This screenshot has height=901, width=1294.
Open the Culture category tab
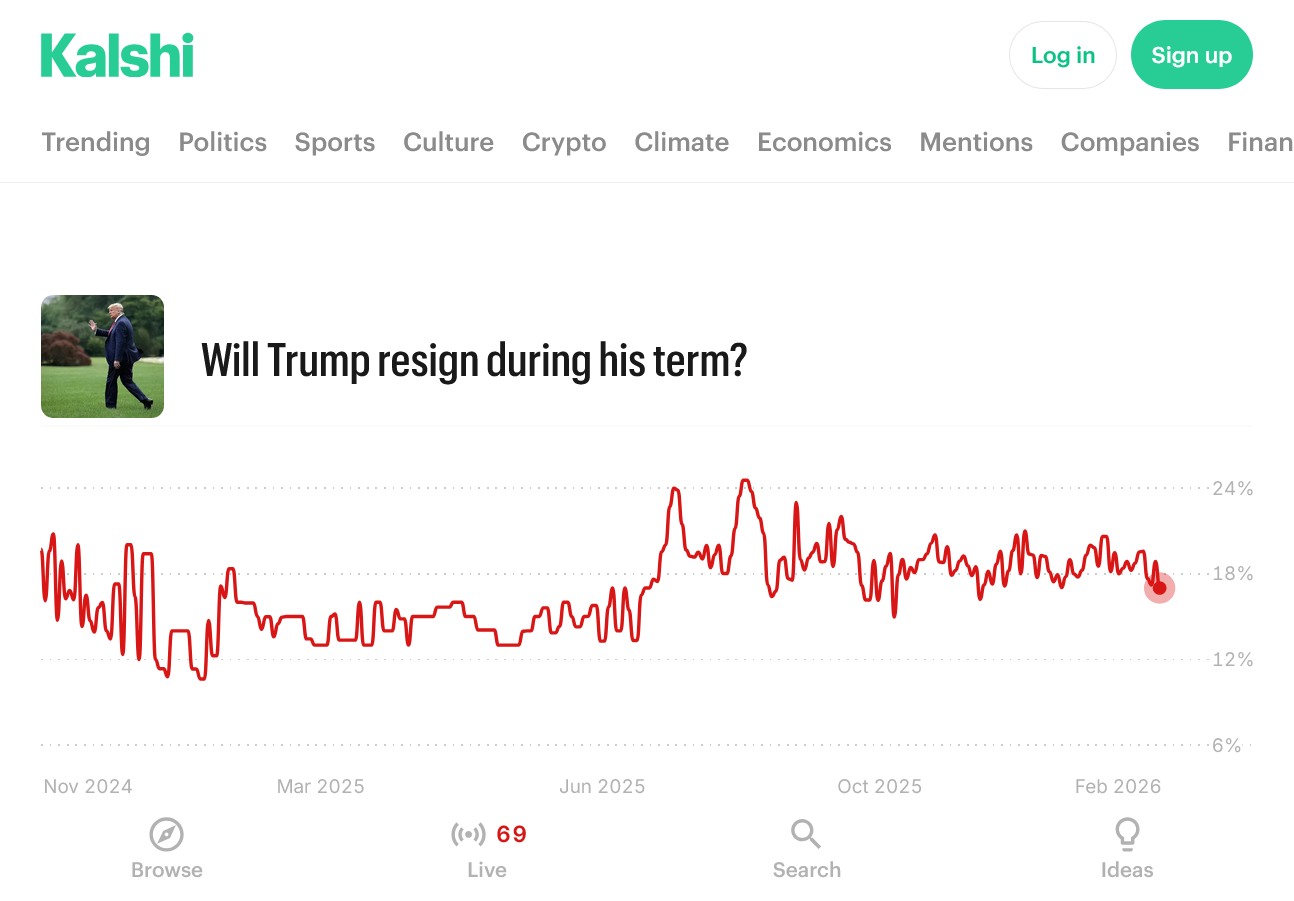click(x=448, y=142)
